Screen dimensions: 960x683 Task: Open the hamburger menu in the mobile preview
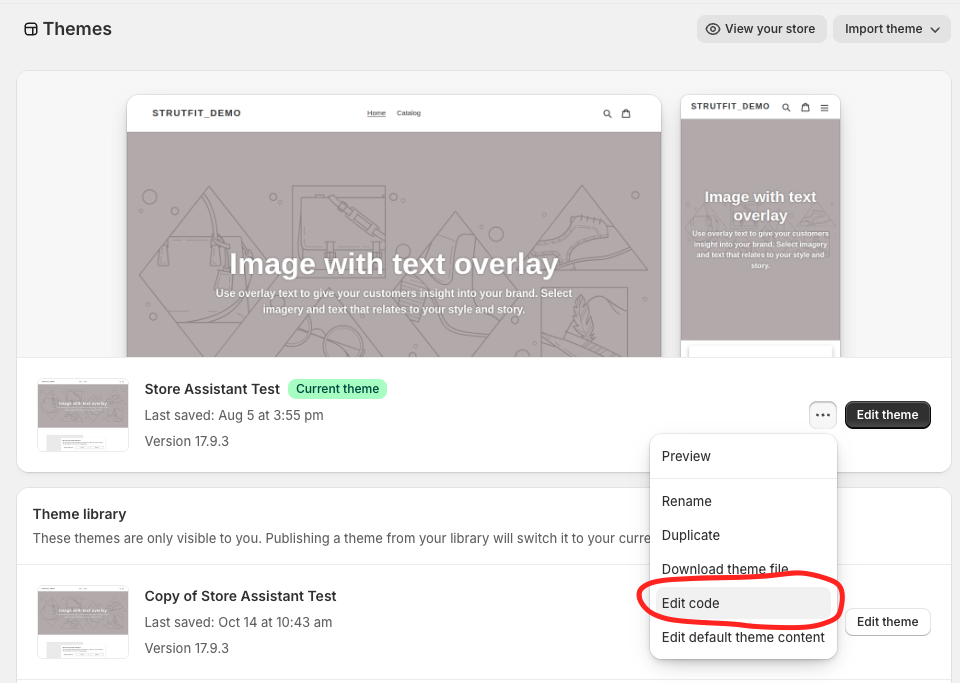pos(824,106)
